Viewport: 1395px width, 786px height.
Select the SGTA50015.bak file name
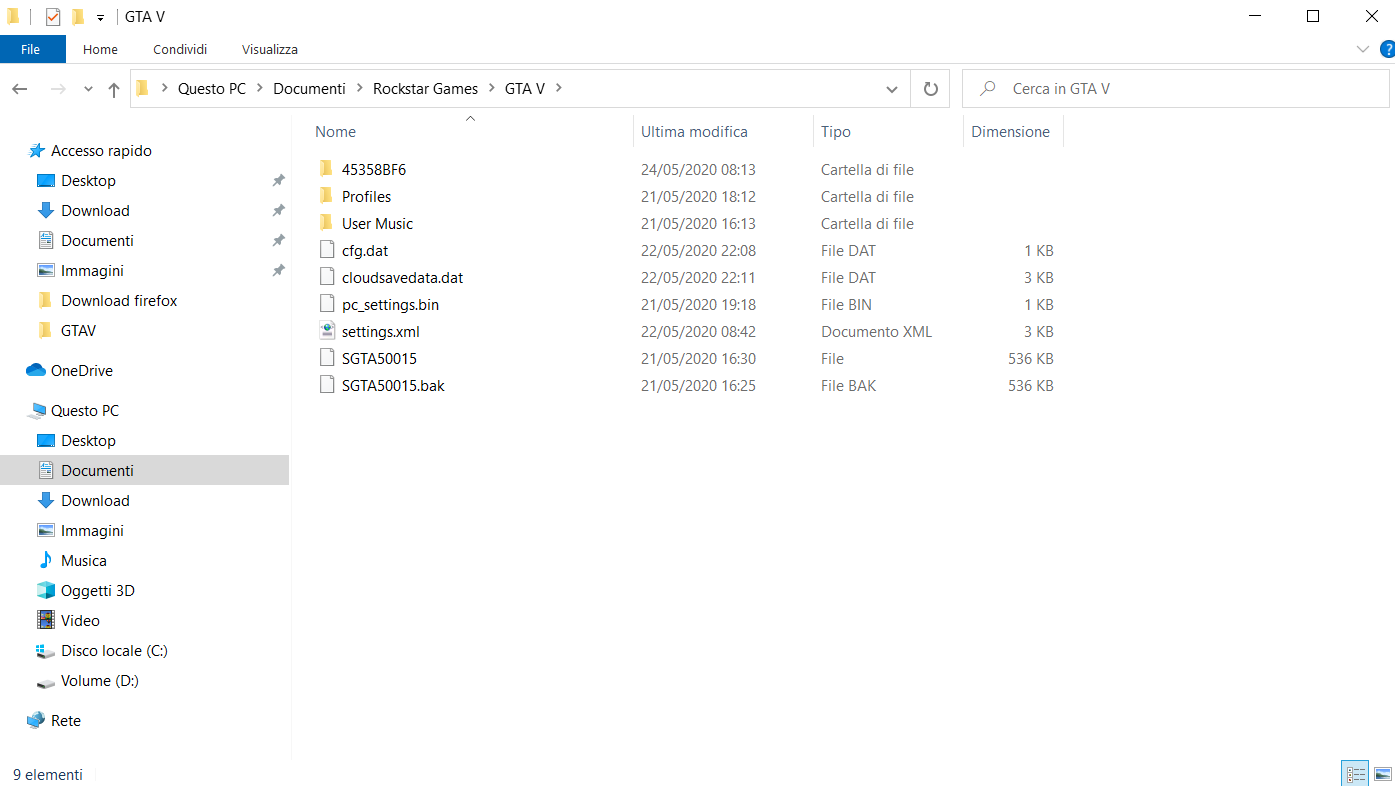[x=393, y=386]
